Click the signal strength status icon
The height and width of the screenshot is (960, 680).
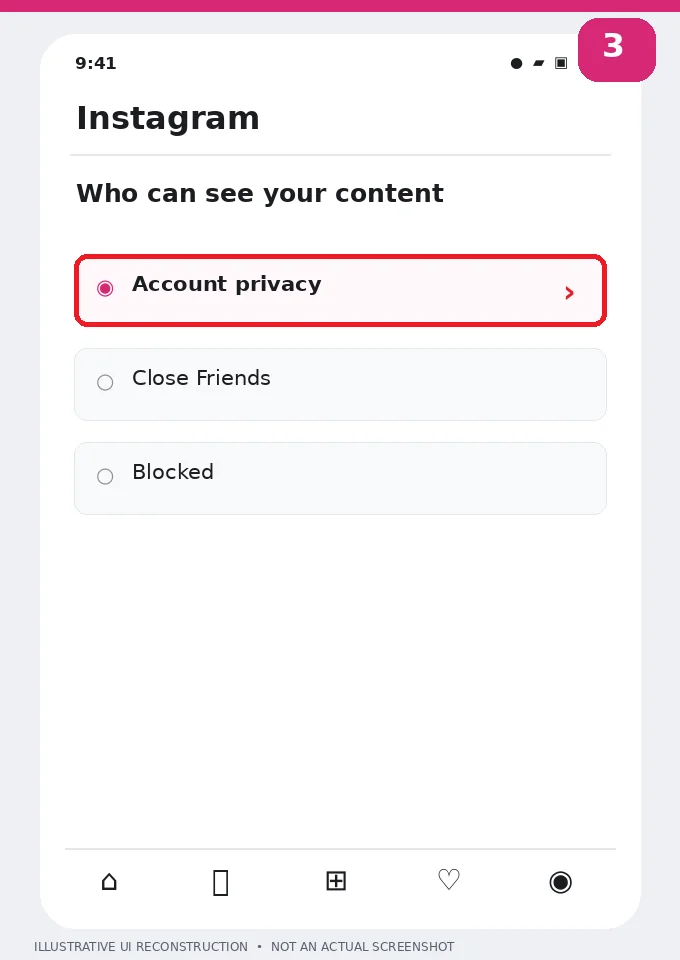click(539, 63)
